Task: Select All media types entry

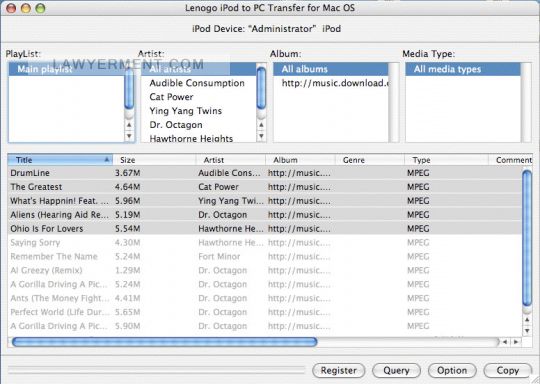Action: (x=463, y=69)
